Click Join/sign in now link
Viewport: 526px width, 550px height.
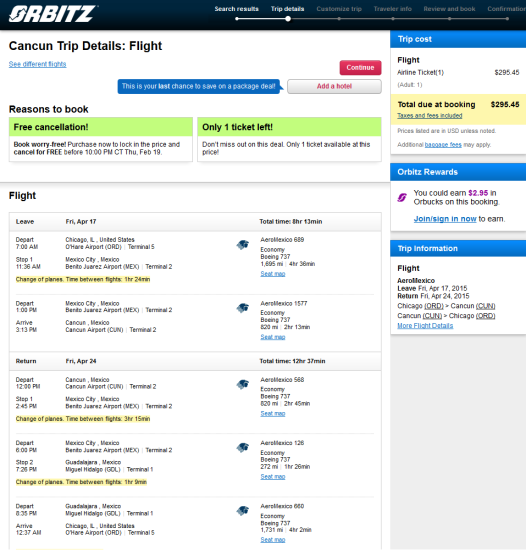point(445,219)
